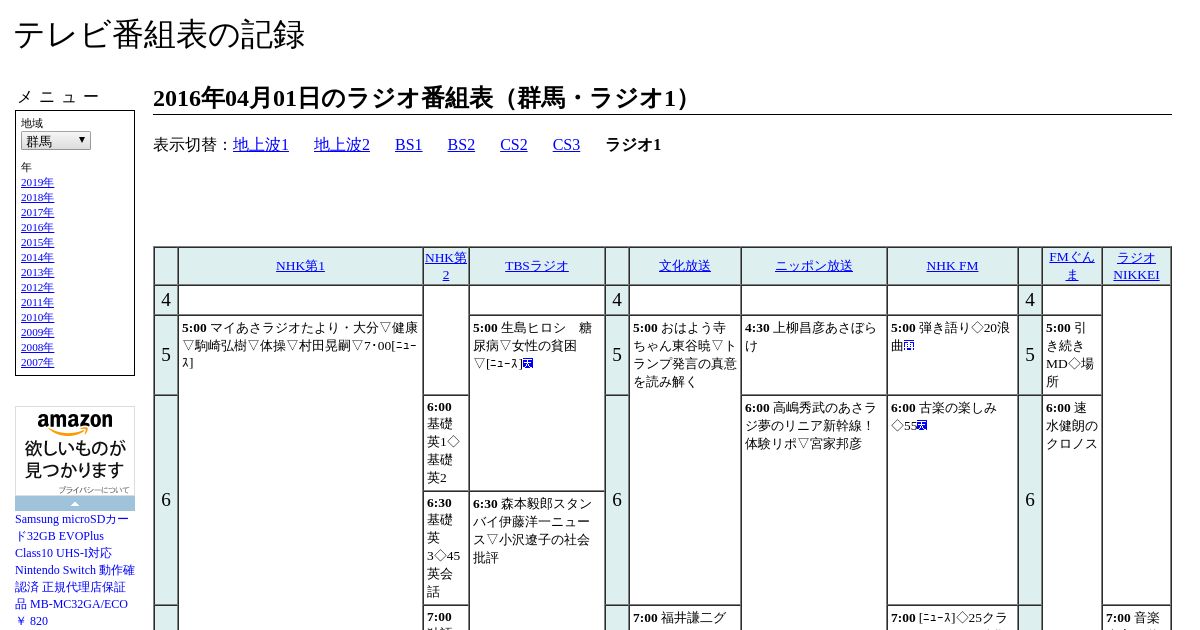Open the 2008年 archive link
The image size is (1200, 630).
pos(37,347)
